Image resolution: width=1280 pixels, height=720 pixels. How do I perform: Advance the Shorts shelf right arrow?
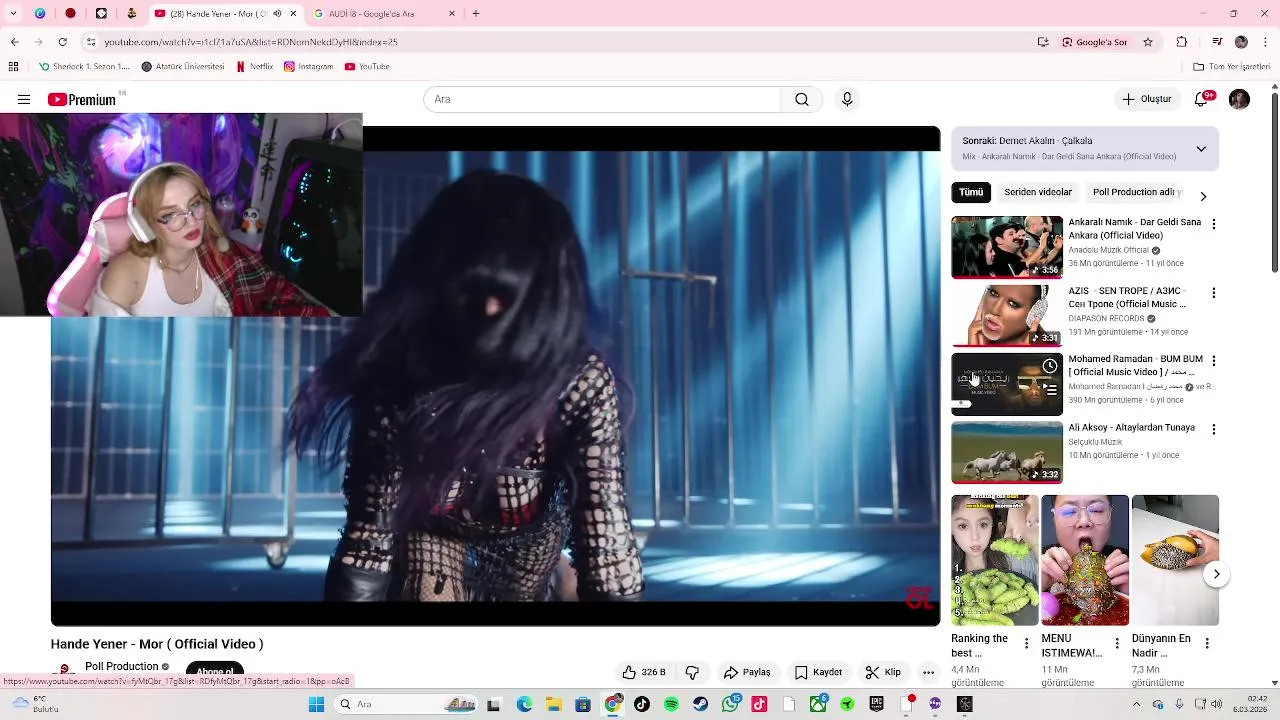point(1216,574)
